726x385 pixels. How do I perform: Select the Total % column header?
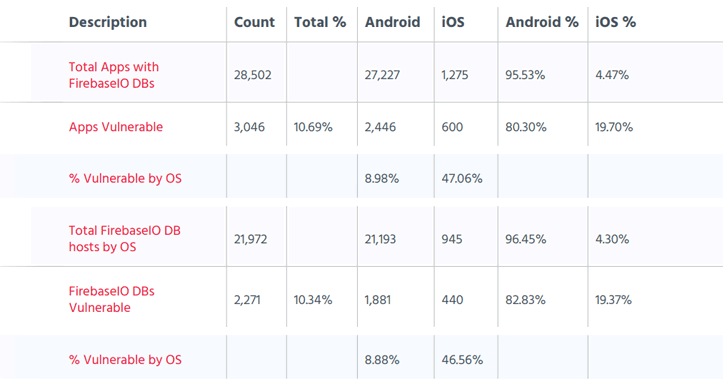point(320,22)
